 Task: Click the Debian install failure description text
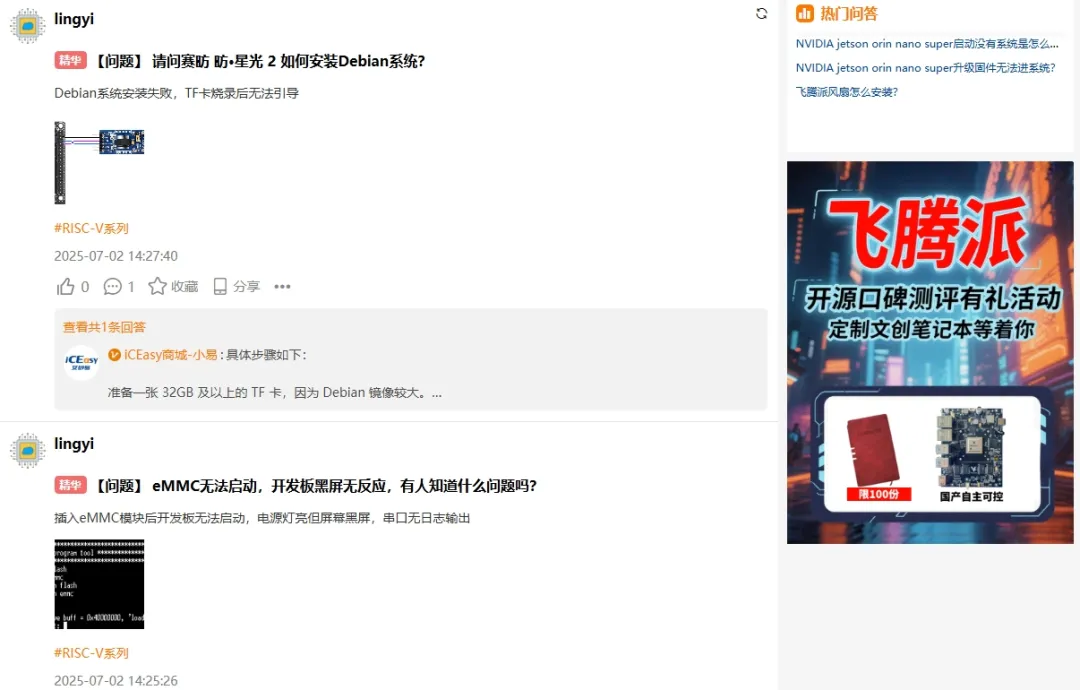pyautogui.click(x=176, y=93)
